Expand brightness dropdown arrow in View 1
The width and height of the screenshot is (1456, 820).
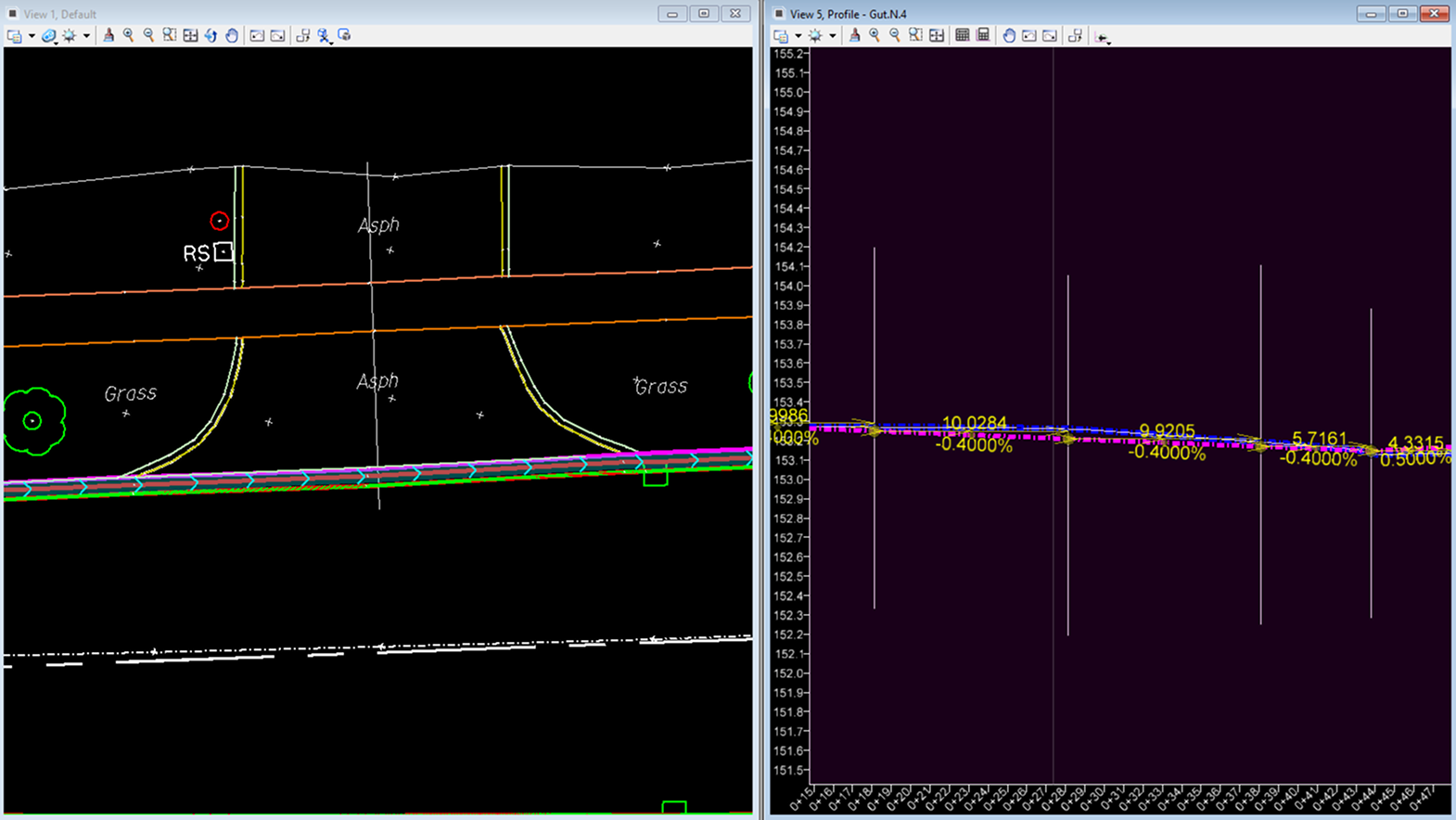click(86, 36)
